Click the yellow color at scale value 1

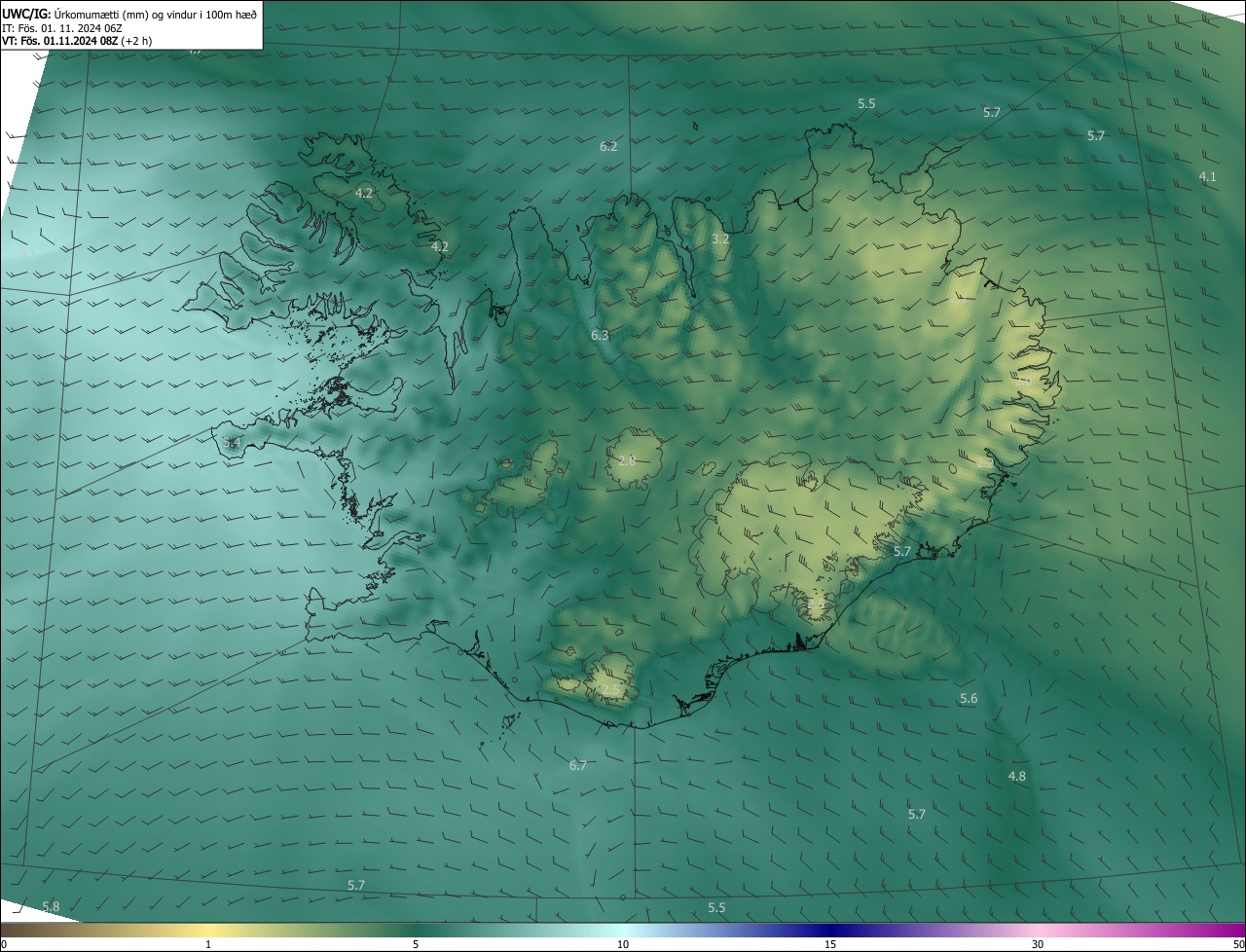coord(209,930)
